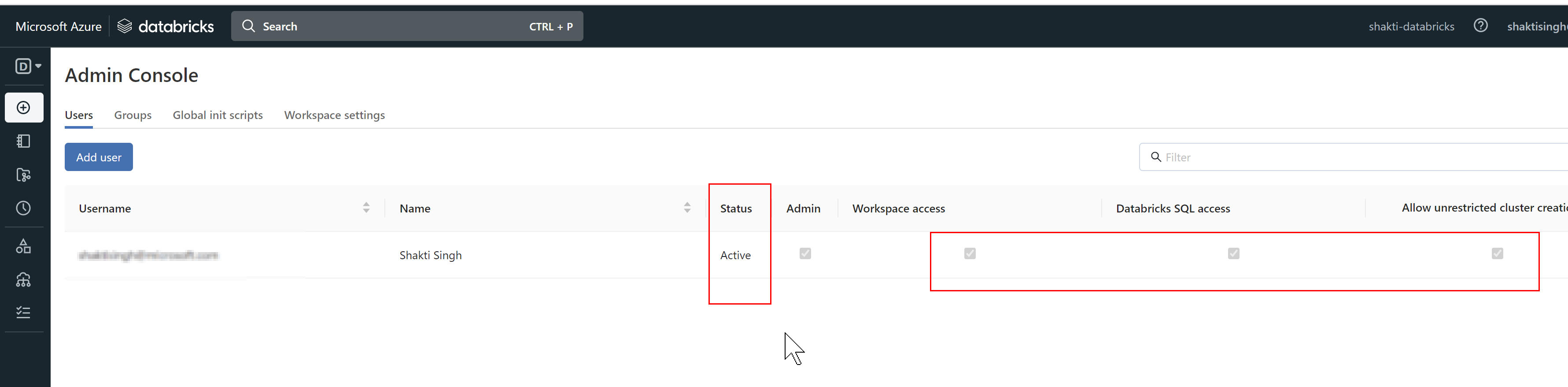Toggle unrestricted cluster creation checkbox for Shakti Singh
1568x387 pixels.
[x=1497, y=253]
